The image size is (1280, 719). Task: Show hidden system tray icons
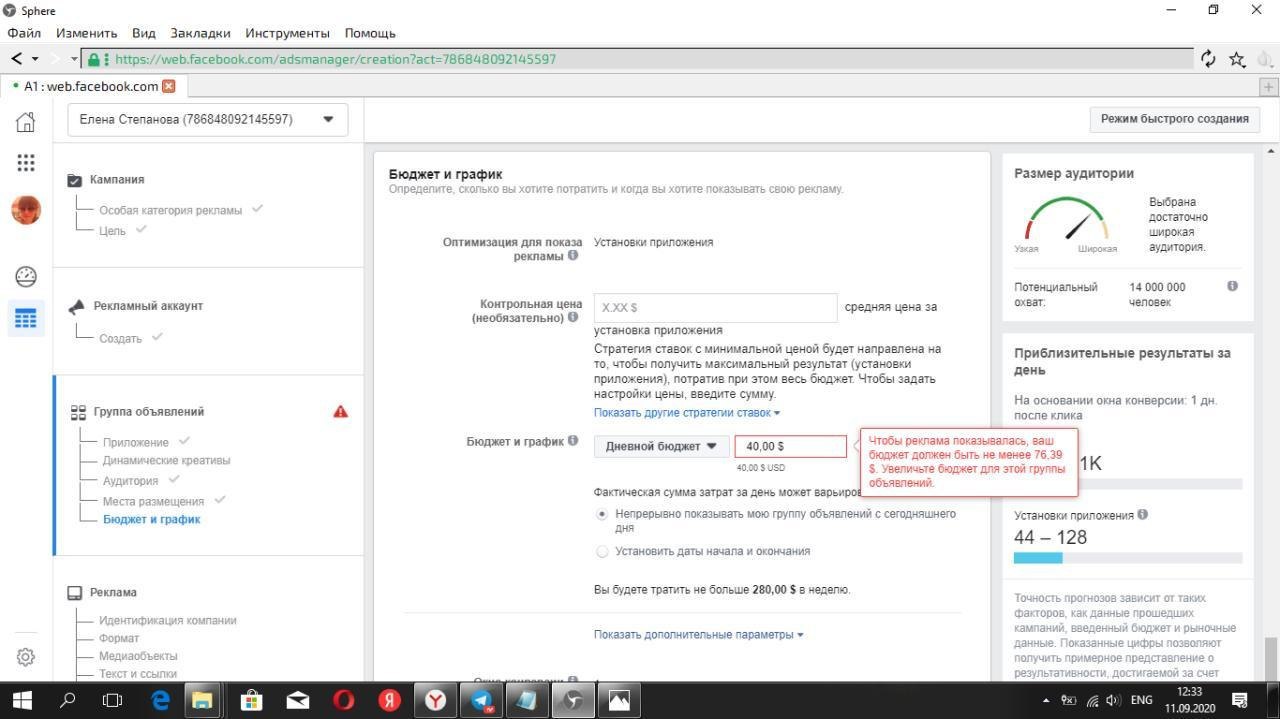tap(1046, 700)
